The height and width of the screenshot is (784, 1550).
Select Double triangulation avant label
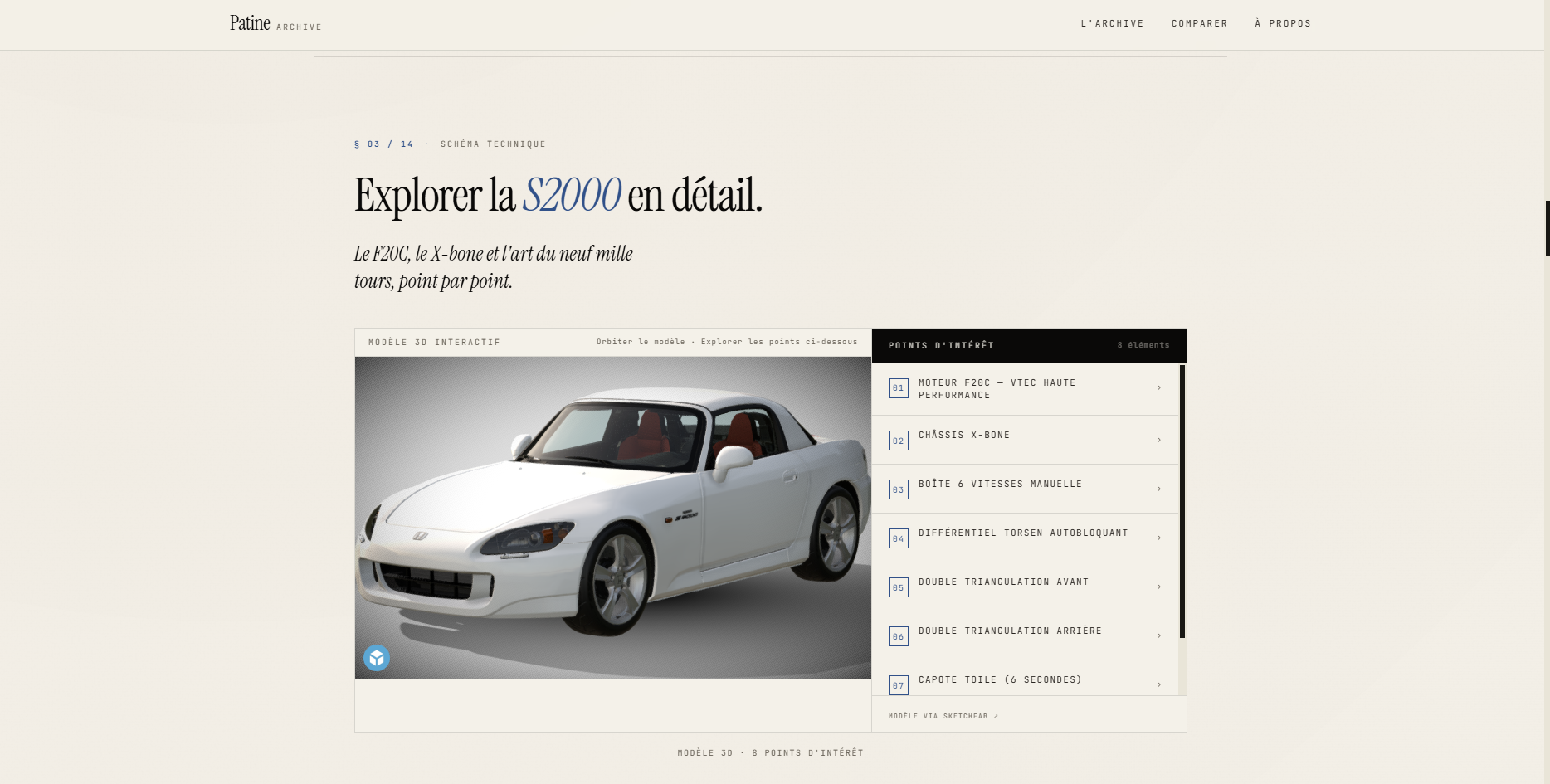click(1003, 582)
